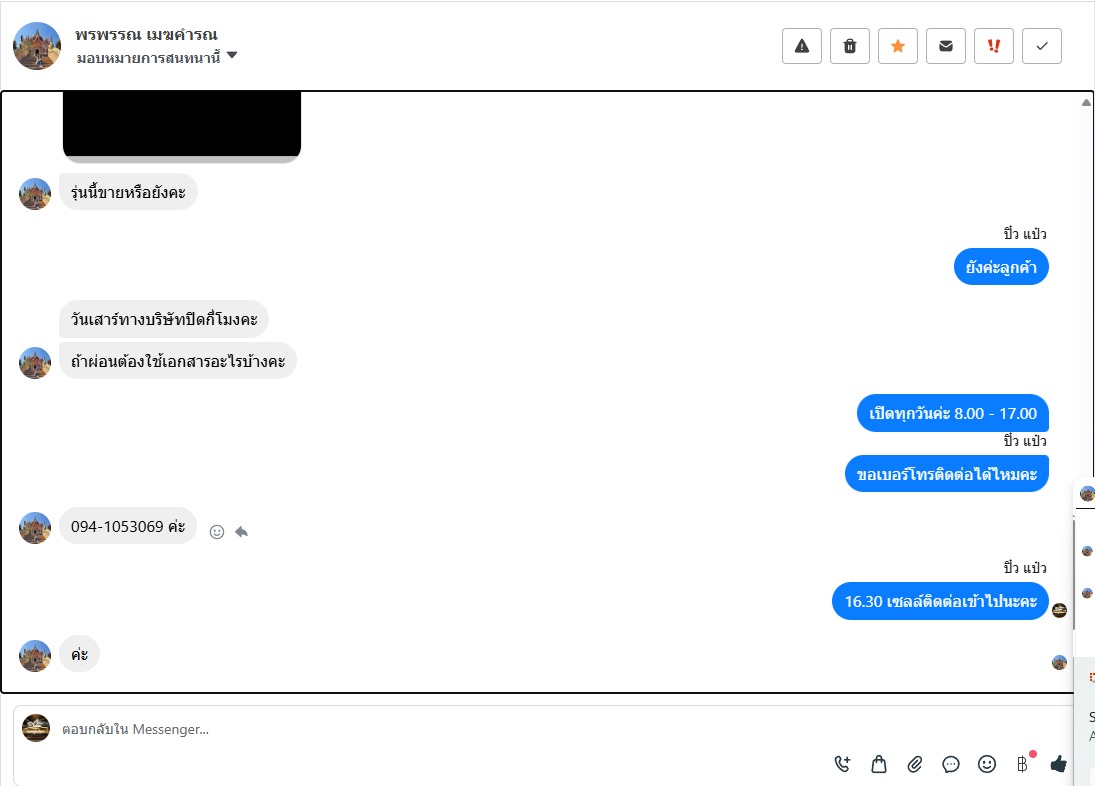Mark conversation unread with envelope icon
Screen dimensions: 1095x786
(x=946, y=46)
